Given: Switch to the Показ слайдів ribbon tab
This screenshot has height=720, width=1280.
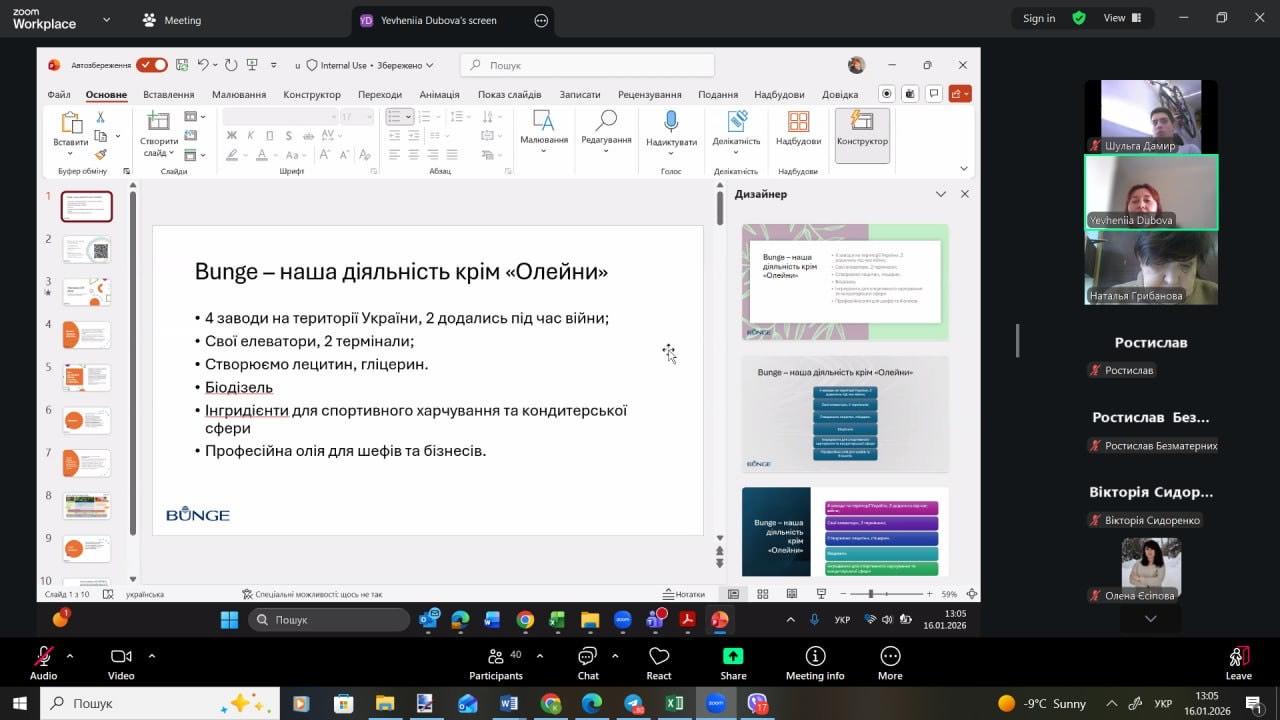Looking at the screenshot, I should pyautogui.click(x=509, y=94).
